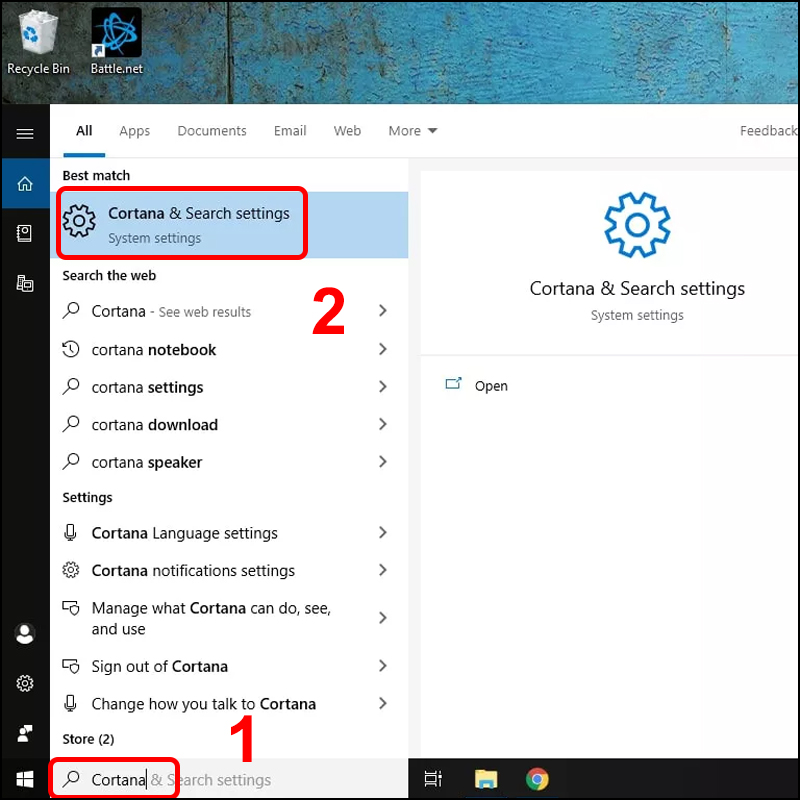Click the 'Best match' section header

click(96, 176)
